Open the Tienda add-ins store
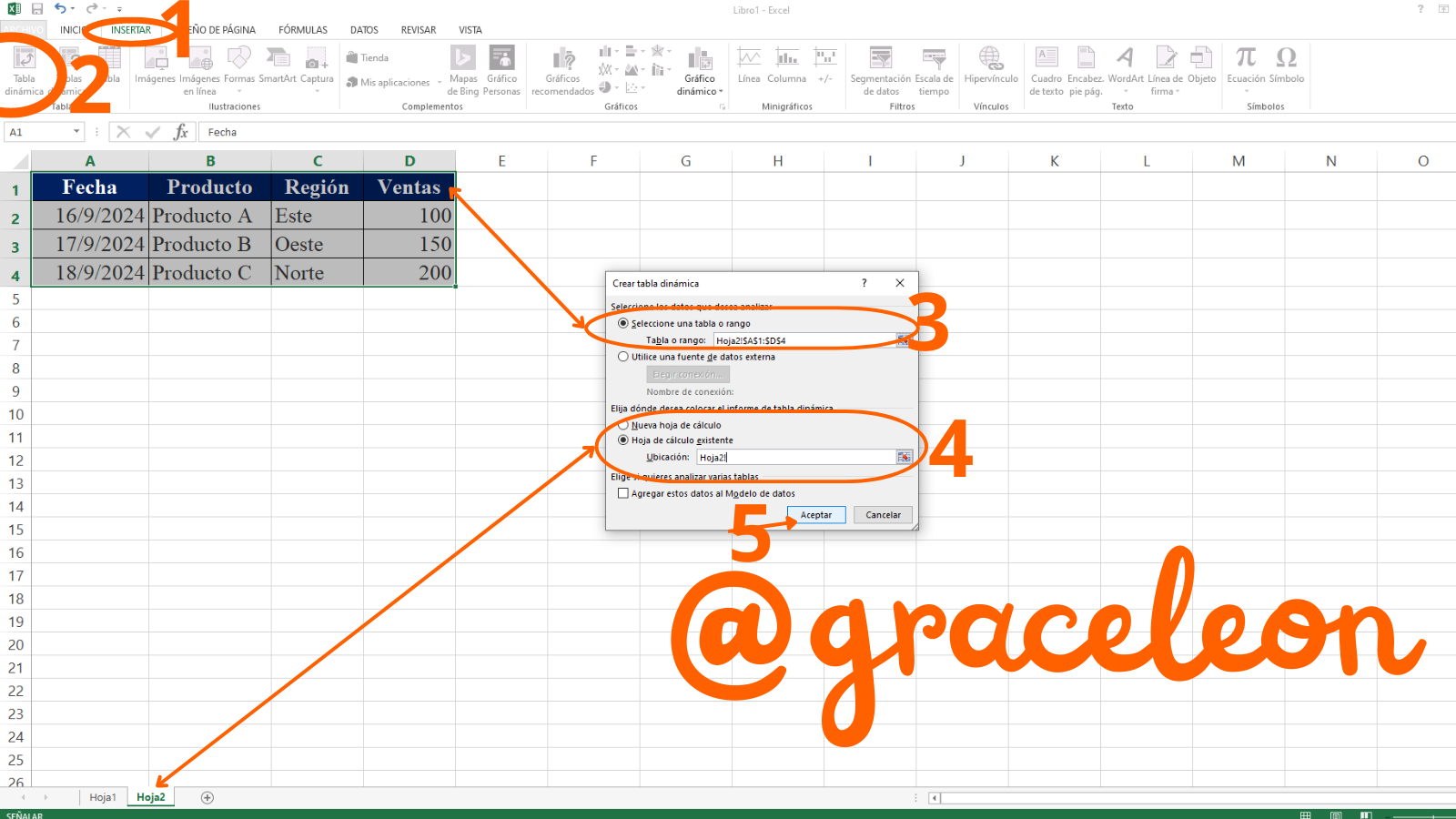 point(368,57)
